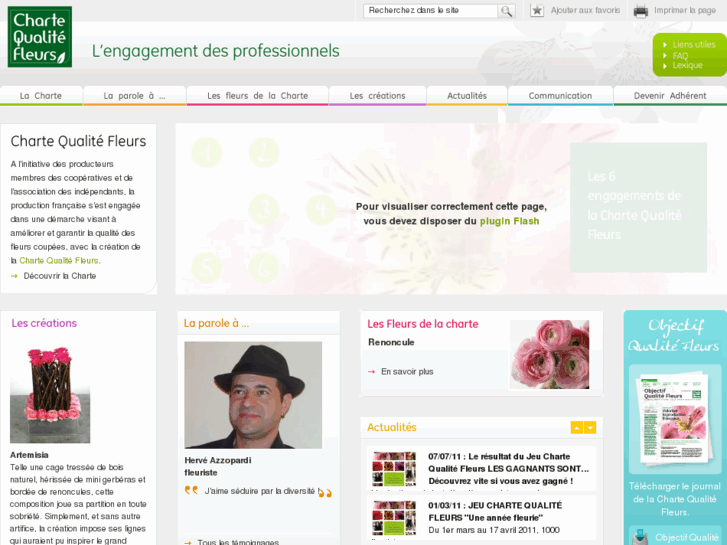Click the printer icon
This screenshot has width=727, height=545.
tap(641, 11)
